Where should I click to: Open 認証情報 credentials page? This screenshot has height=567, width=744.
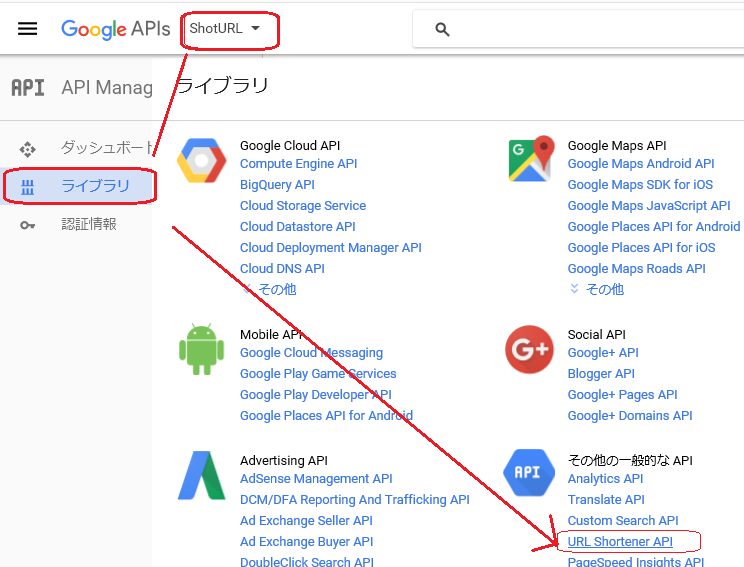89,224
